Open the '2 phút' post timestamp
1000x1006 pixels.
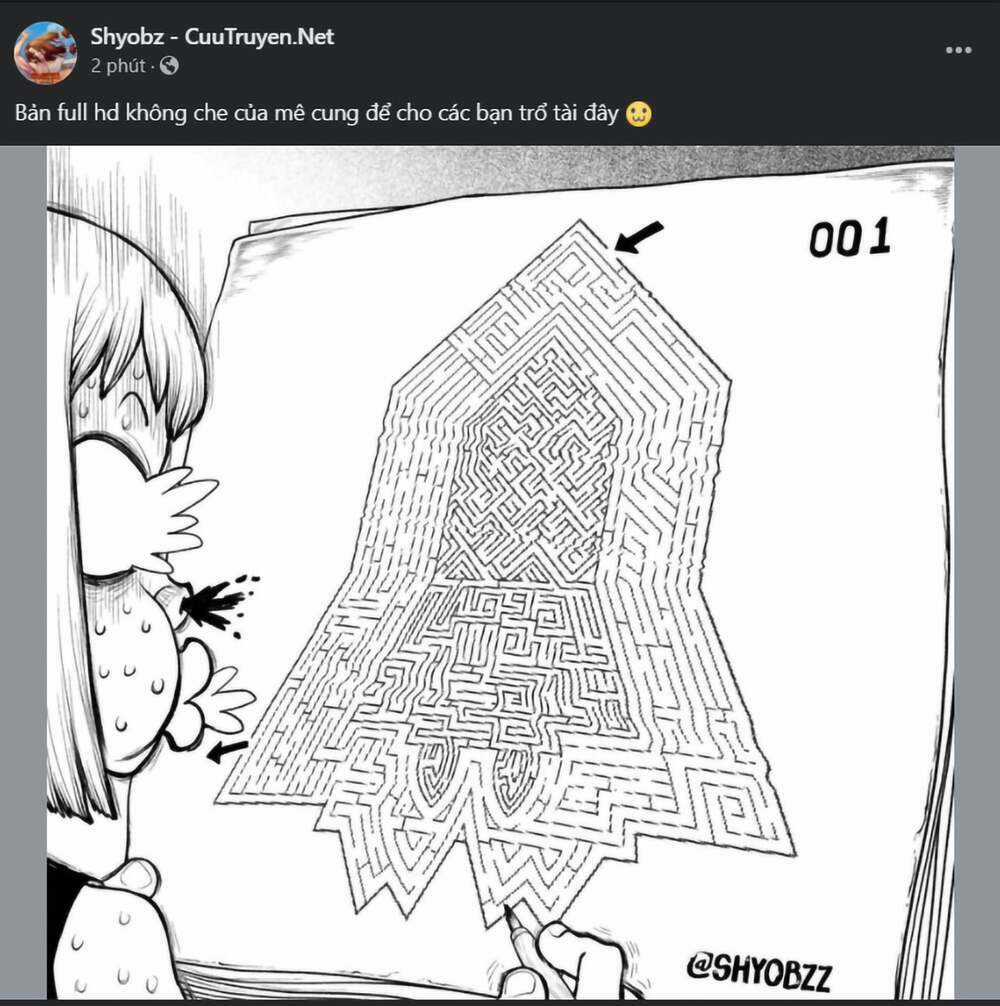tap(118, 65)
